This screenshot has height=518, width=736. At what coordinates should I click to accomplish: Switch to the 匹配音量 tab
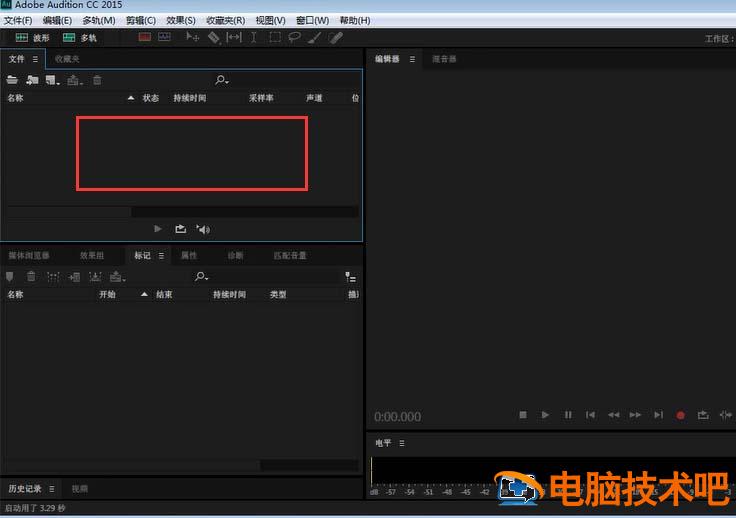coord(290,255)
